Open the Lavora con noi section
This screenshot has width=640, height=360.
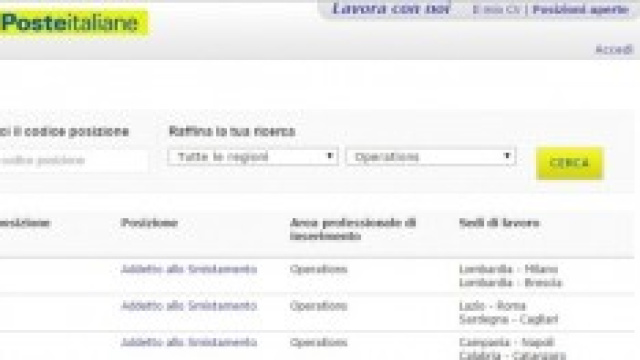coord(391,9)
